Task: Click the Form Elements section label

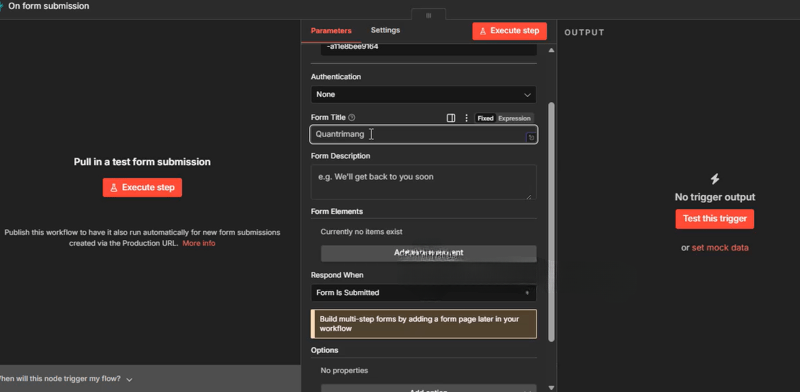Action: pyautogui.click(x=337, y=211)
